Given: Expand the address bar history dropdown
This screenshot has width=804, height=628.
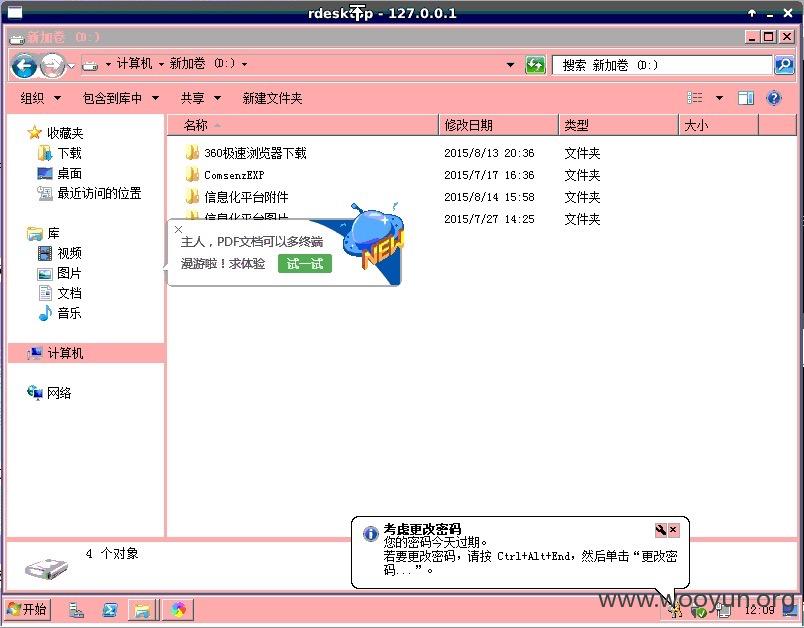Looking at the screenshot, I should point(511,65).
